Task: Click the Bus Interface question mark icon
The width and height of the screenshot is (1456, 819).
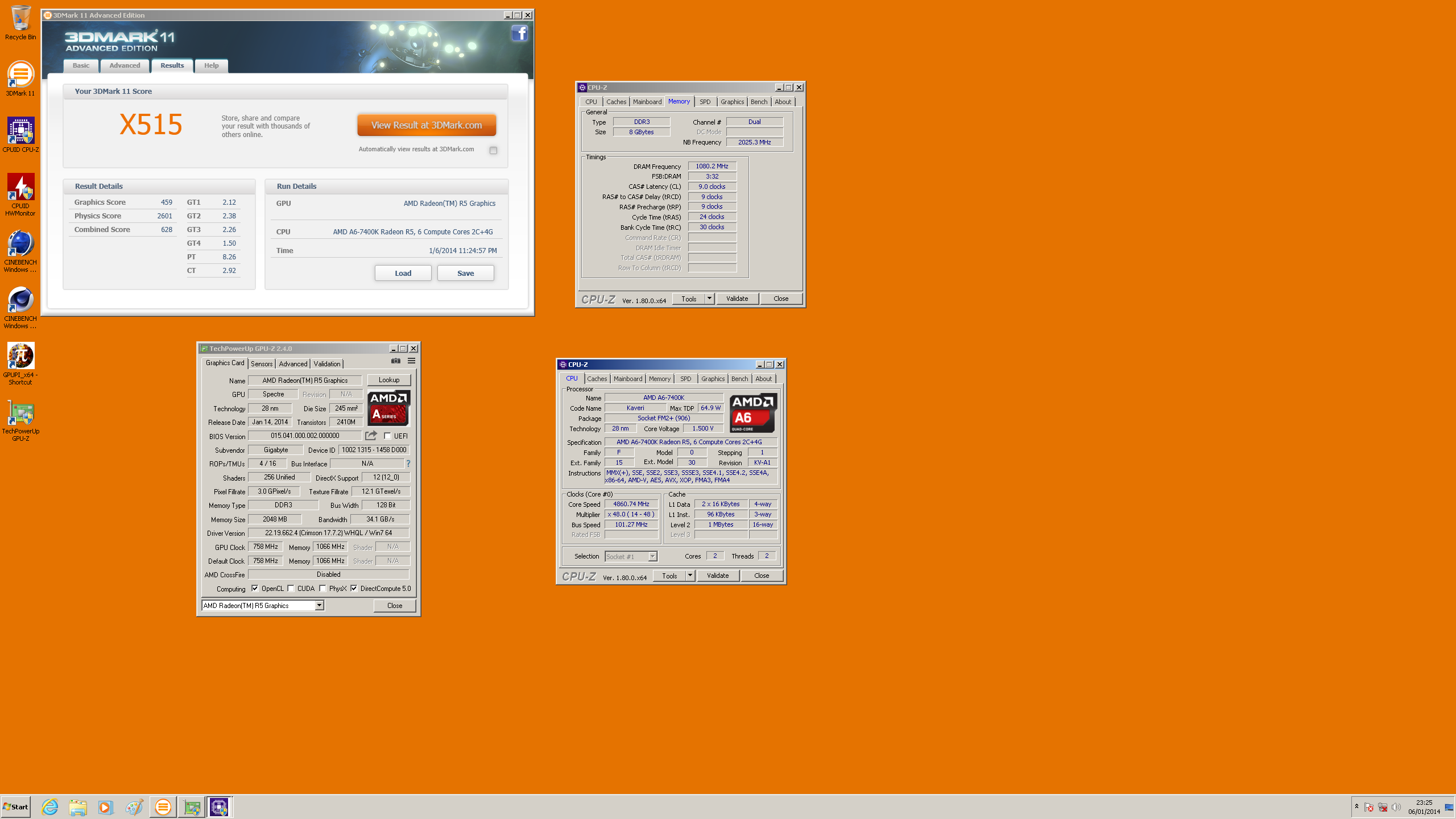Action: point(408,464)
